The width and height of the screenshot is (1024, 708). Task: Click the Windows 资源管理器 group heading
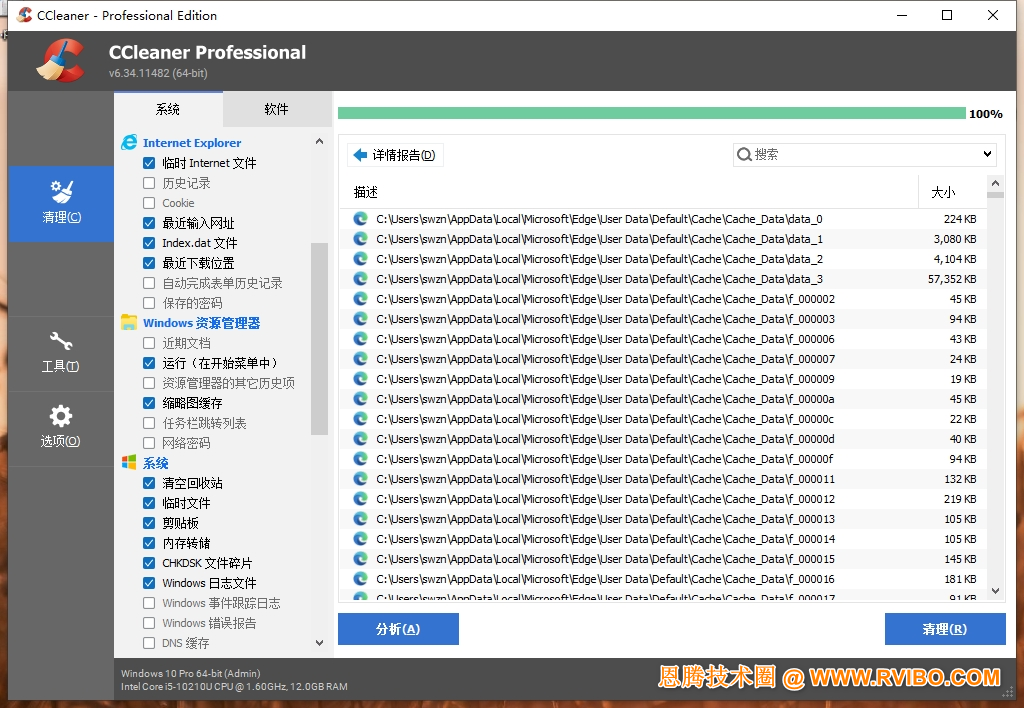[201, 323]
